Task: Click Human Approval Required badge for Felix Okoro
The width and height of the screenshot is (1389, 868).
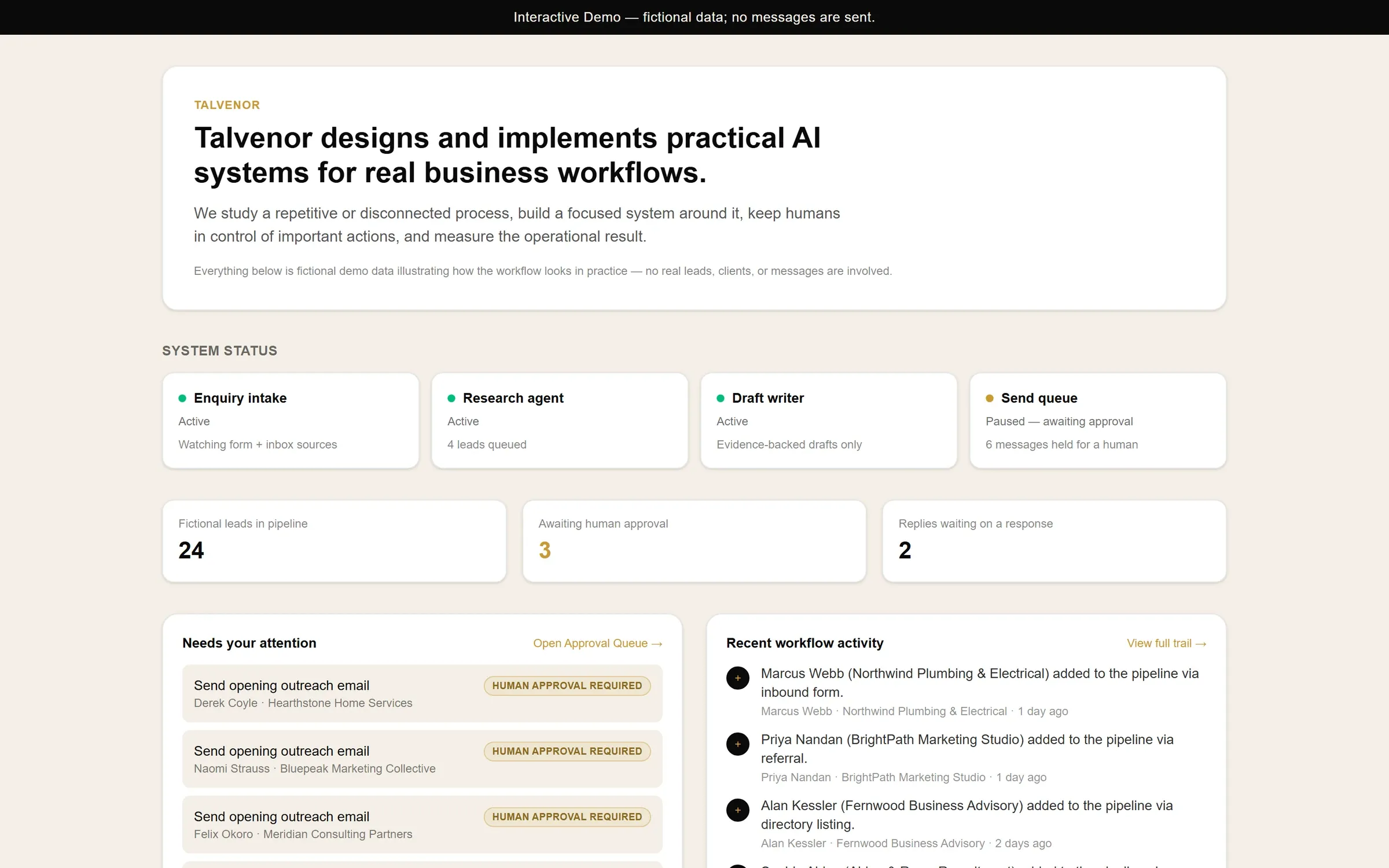Action: [567, 816]
